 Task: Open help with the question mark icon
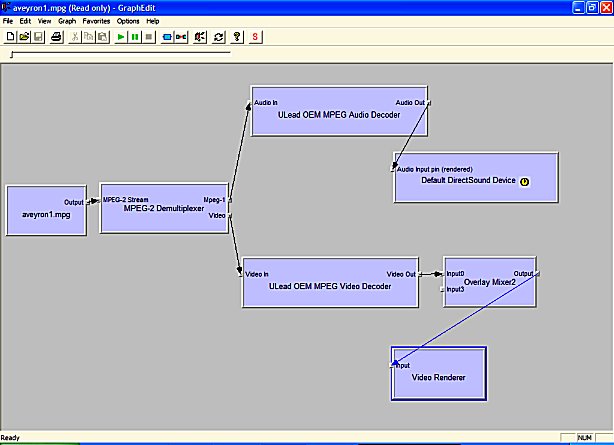tap(237, 37)
